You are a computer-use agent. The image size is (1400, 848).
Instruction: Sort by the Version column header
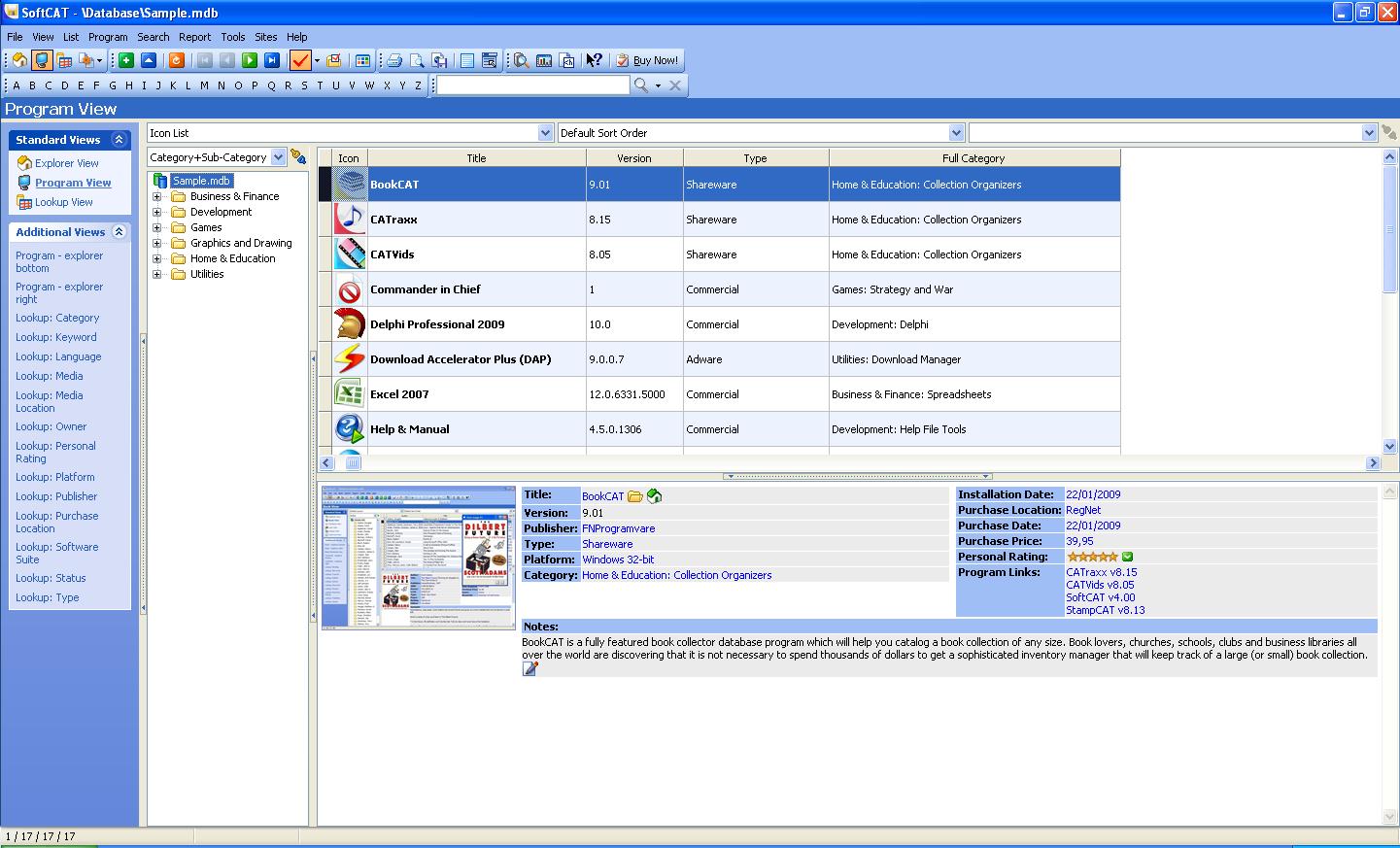[634, 157]
